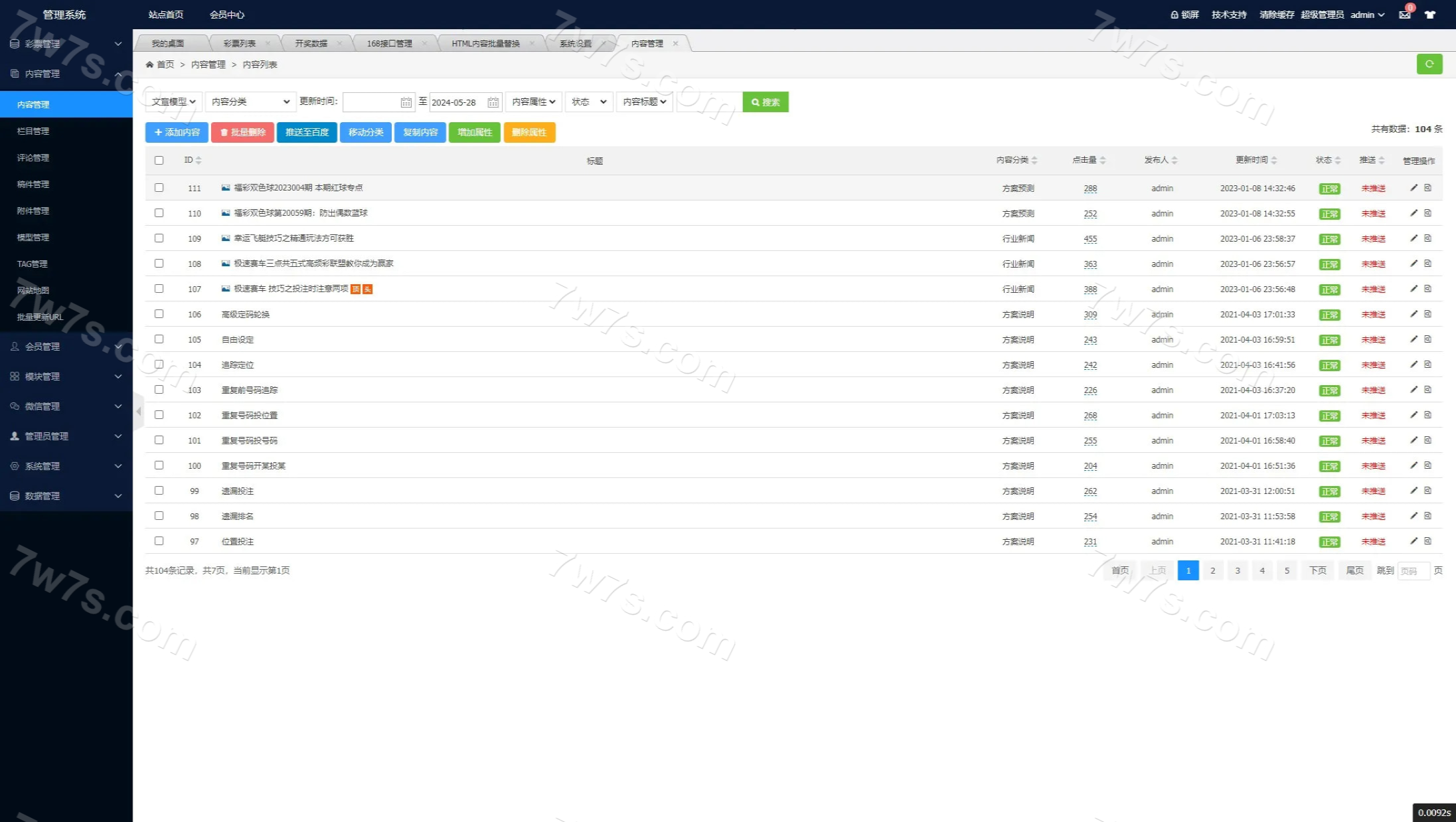1456x822 pixels.
Task: Open the mail notification icon
Action: (1404, 15)
